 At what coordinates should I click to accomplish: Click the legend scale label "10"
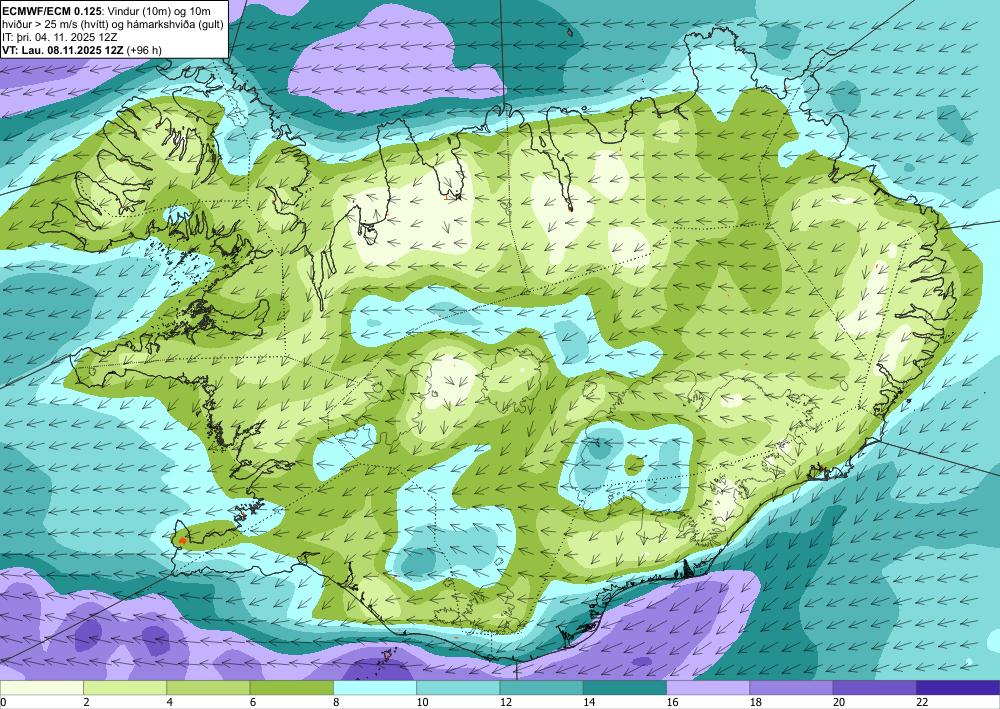pyautogui.click(x=422, y=703)
